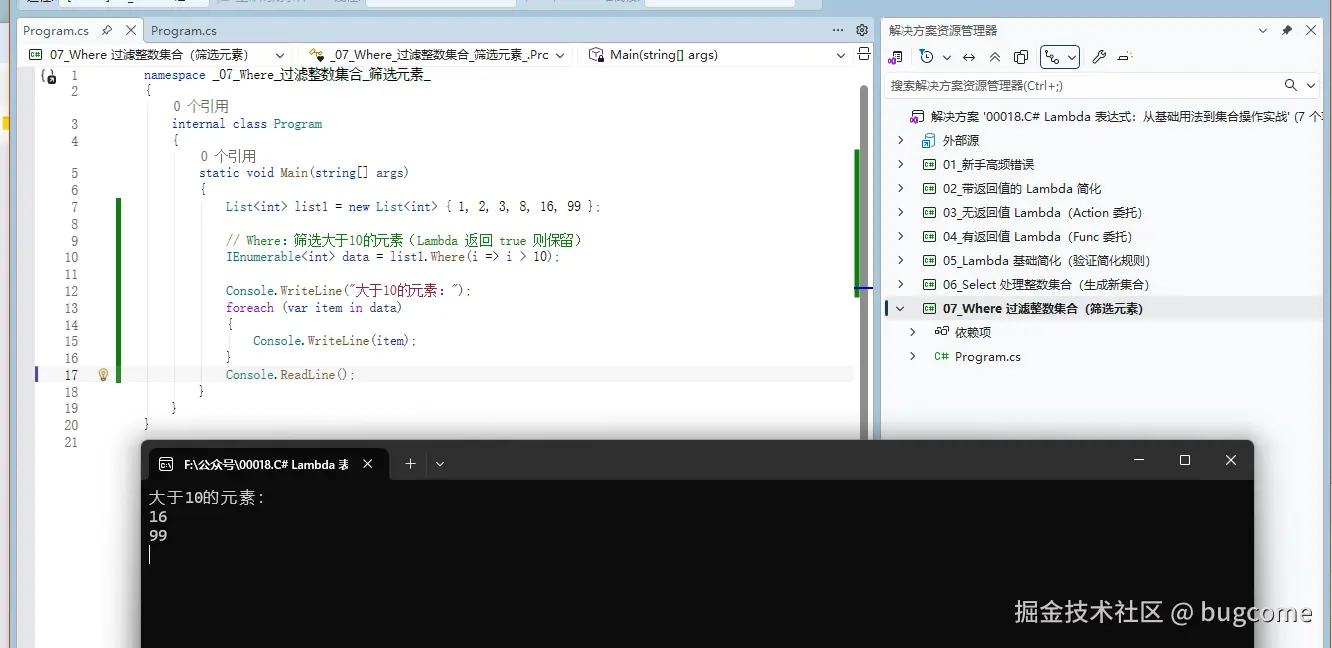
Task: Open the type dropdown _07_Where_过滤整数集合_筛选元素_.Prc
Action: pyautogui.click(x=438, y=55)
